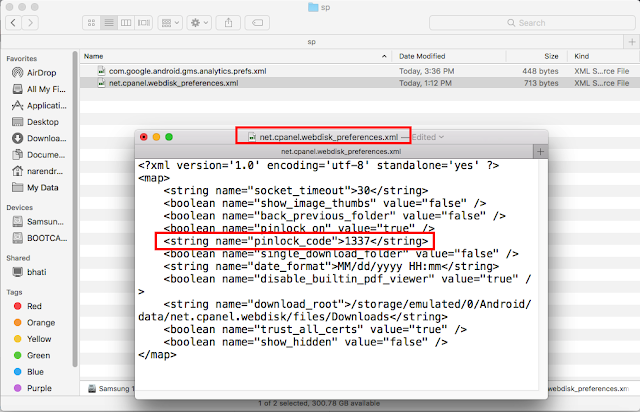Go back with Finder back arrow
640x412 pixels.
click(x=13, y=23)
